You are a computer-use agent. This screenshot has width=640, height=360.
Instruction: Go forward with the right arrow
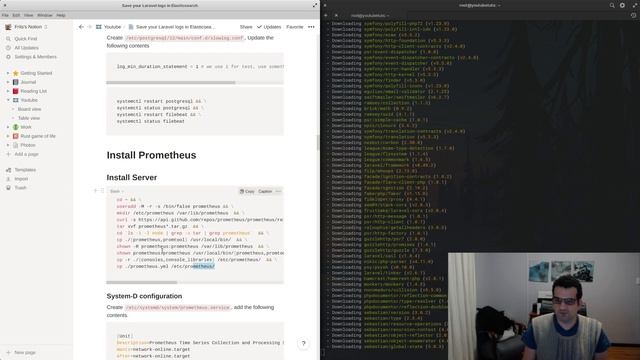coord(89,27)
